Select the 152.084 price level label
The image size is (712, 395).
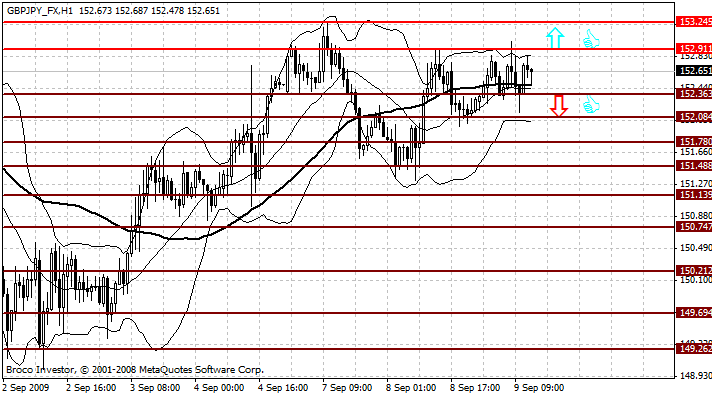694,117
